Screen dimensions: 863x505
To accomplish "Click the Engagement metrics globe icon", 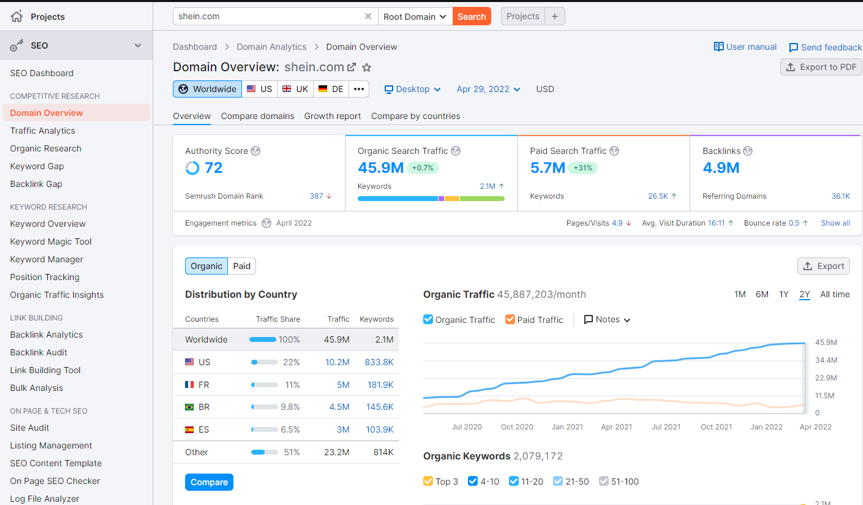I will pos(266,223).
